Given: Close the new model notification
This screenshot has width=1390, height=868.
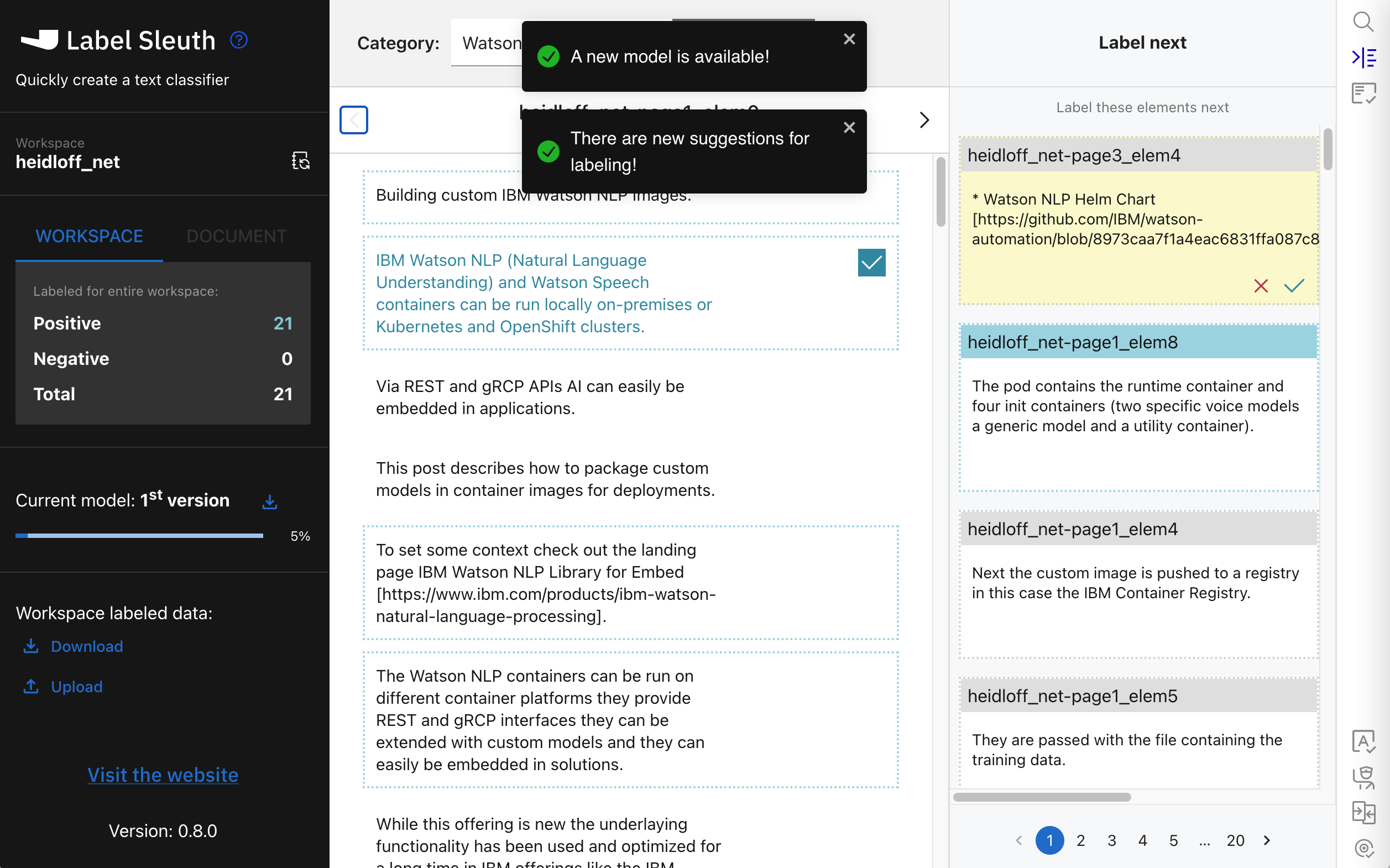Looking at the screenshot, I should [x=849, y=39].
